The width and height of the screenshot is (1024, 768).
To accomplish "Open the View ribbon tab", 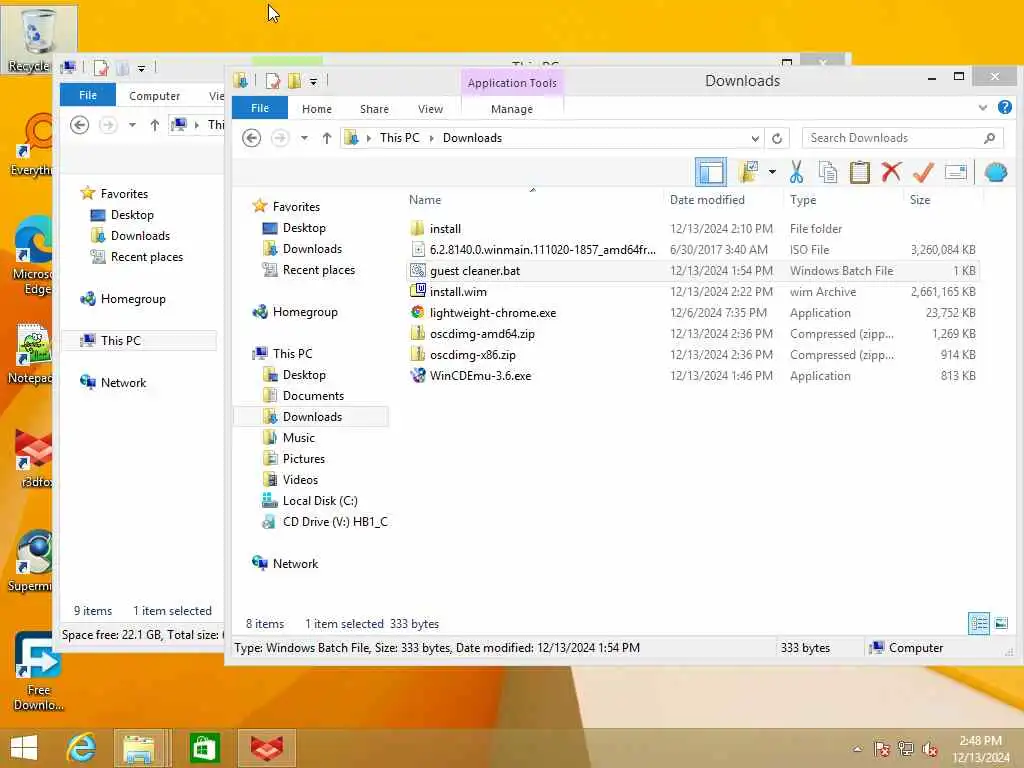I will tap(430, 109).
